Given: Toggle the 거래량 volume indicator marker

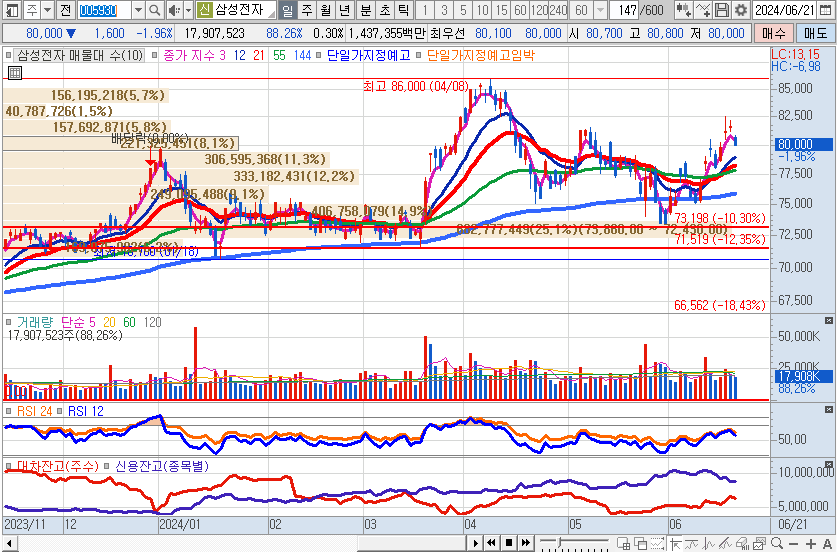Looking at the screenshot, I should 9,323.
